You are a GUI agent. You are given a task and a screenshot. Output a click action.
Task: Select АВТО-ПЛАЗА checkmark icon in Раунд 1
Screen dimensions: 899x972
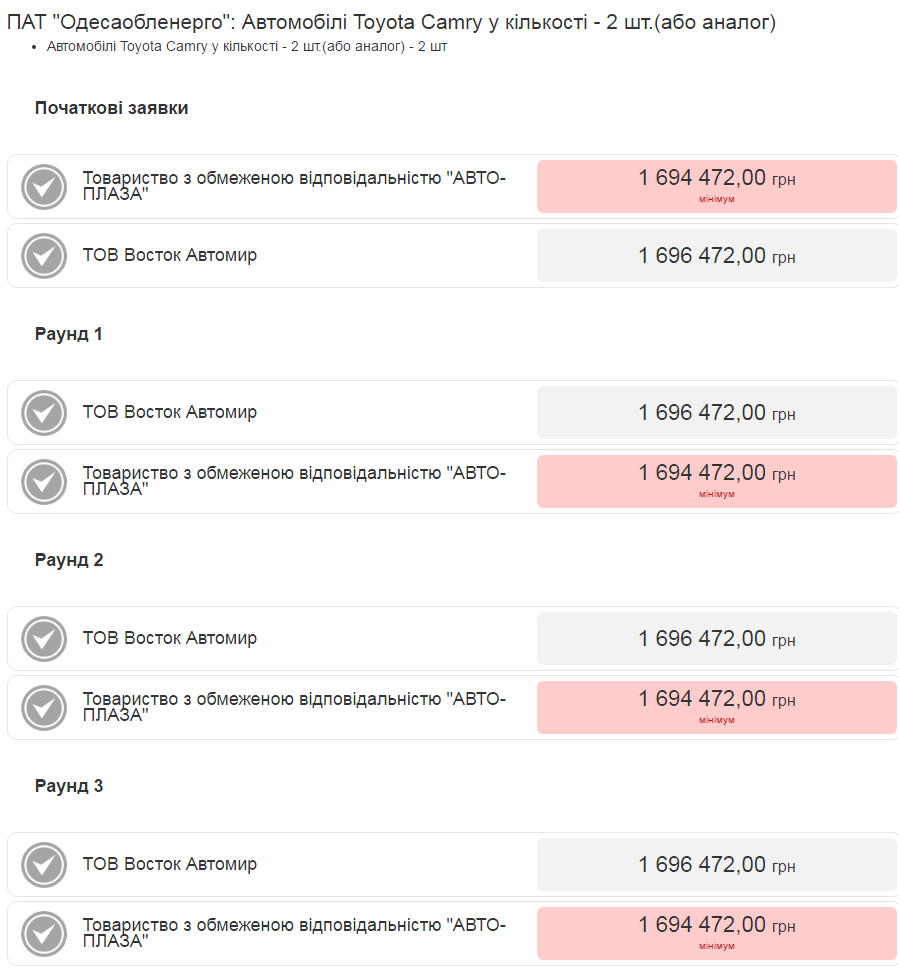point(44,482)
